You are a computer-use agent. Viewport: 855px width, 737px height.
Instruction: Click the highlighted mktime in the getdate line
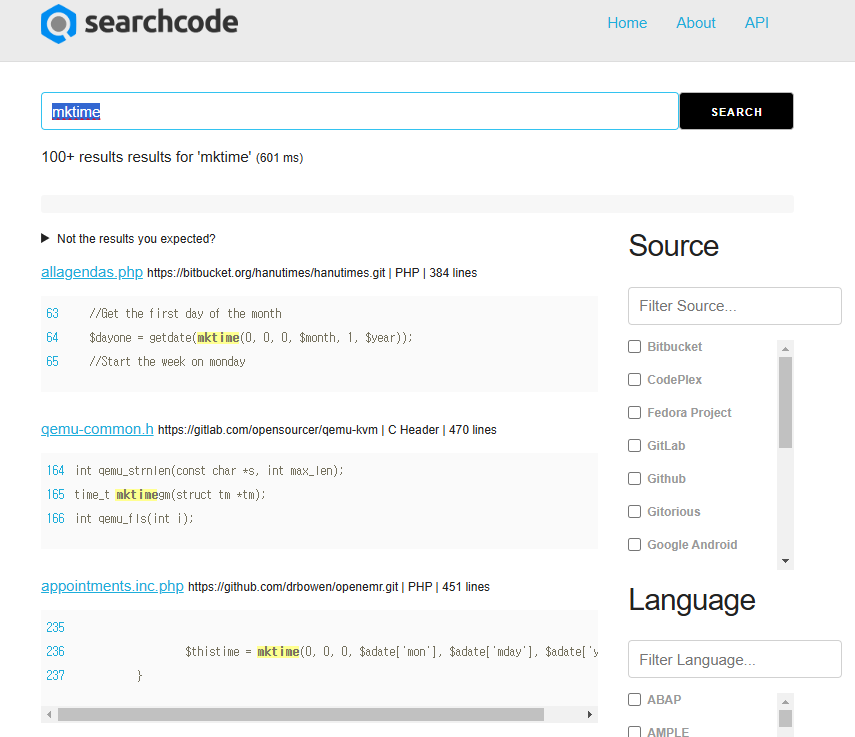pos(218,338)
